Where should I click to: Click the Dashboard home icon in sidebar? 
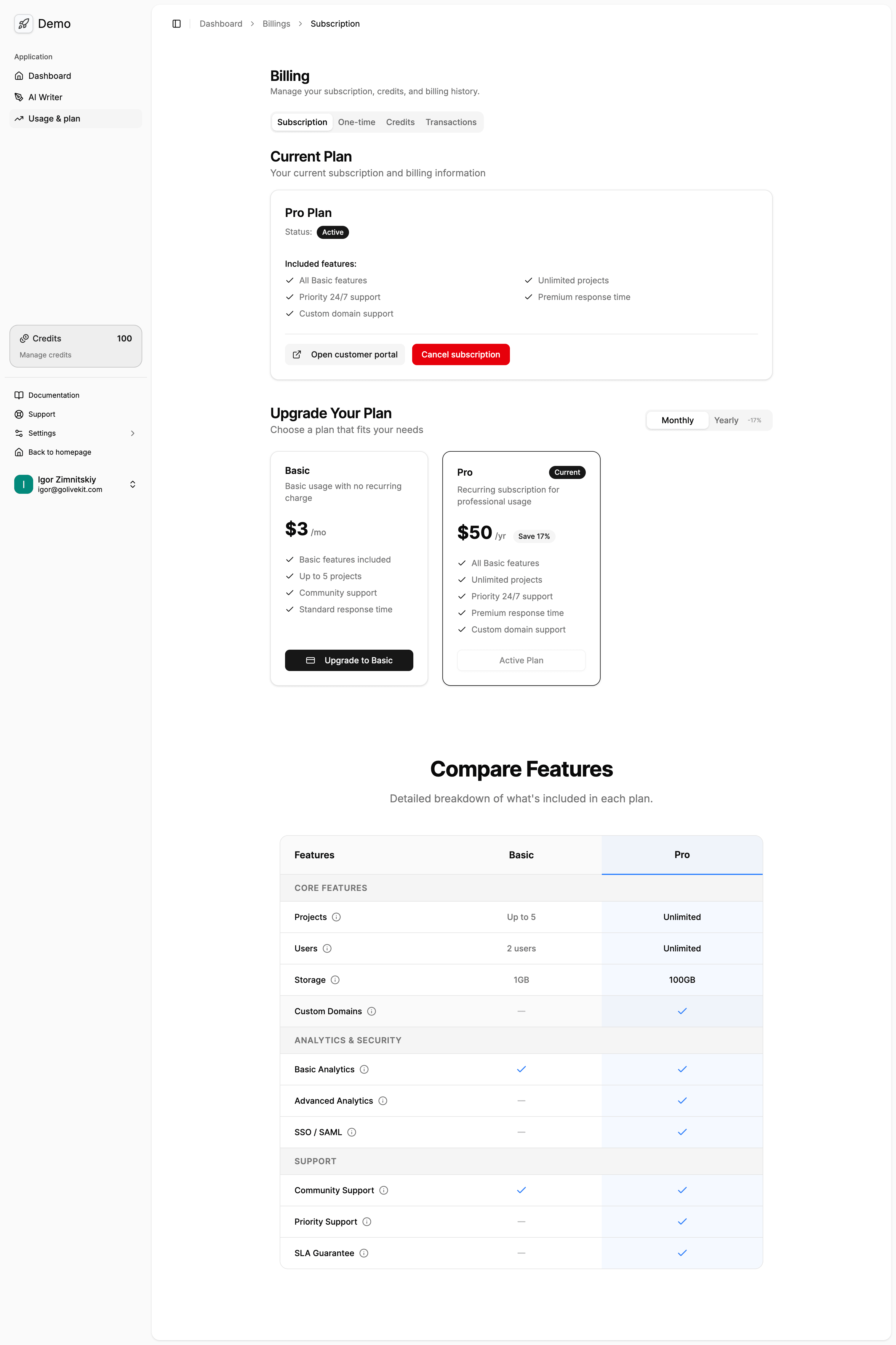(19, 76)
